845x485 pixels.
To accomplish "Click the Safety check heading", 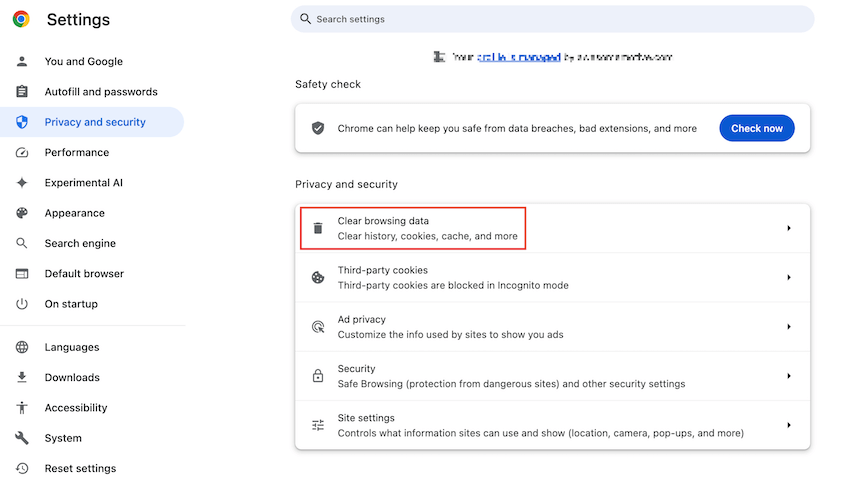I will (x=328, y=84).
